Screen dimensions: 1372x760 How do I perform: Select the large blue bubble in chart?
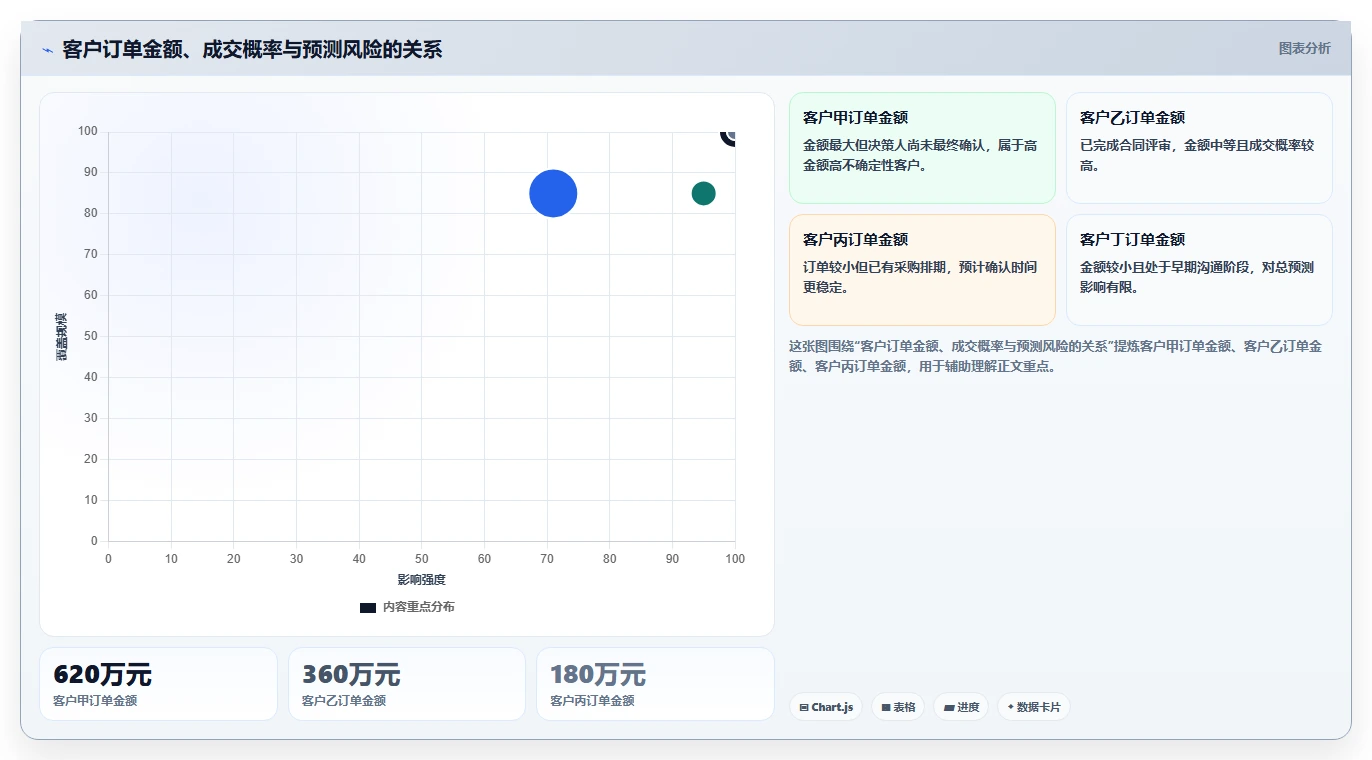coord(553,193)
